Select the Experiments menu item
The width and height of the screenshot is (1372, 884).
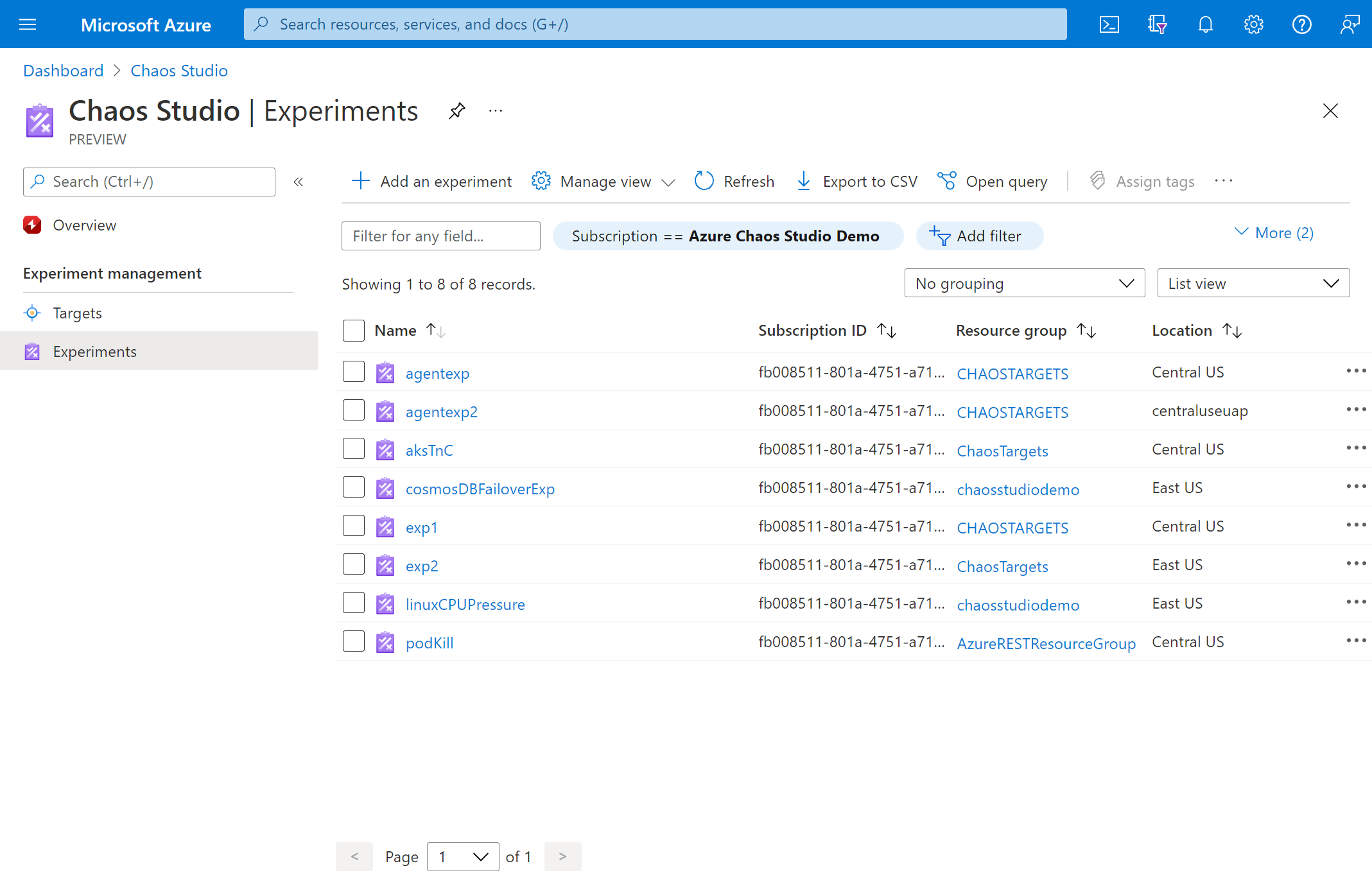[94, 351]
